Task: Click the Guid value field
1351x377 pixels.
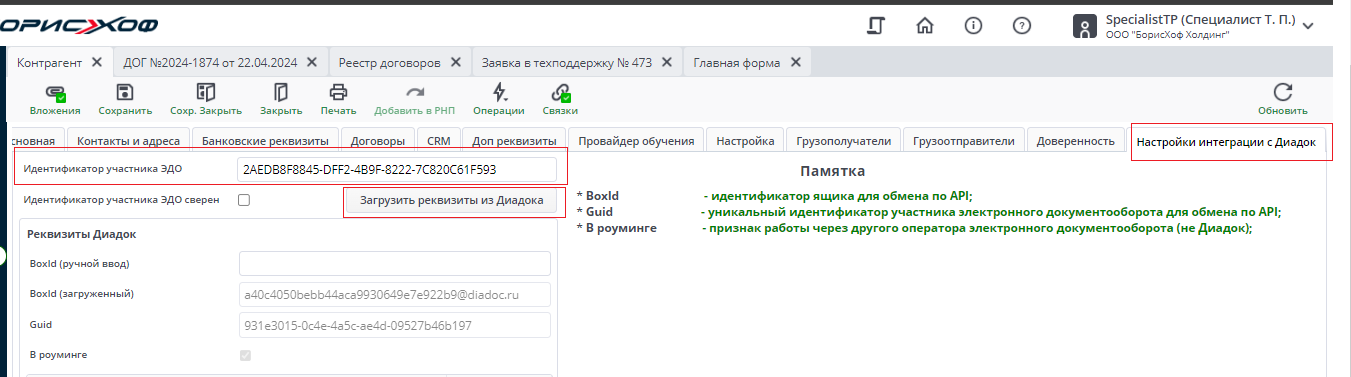Action: (395, 325)
